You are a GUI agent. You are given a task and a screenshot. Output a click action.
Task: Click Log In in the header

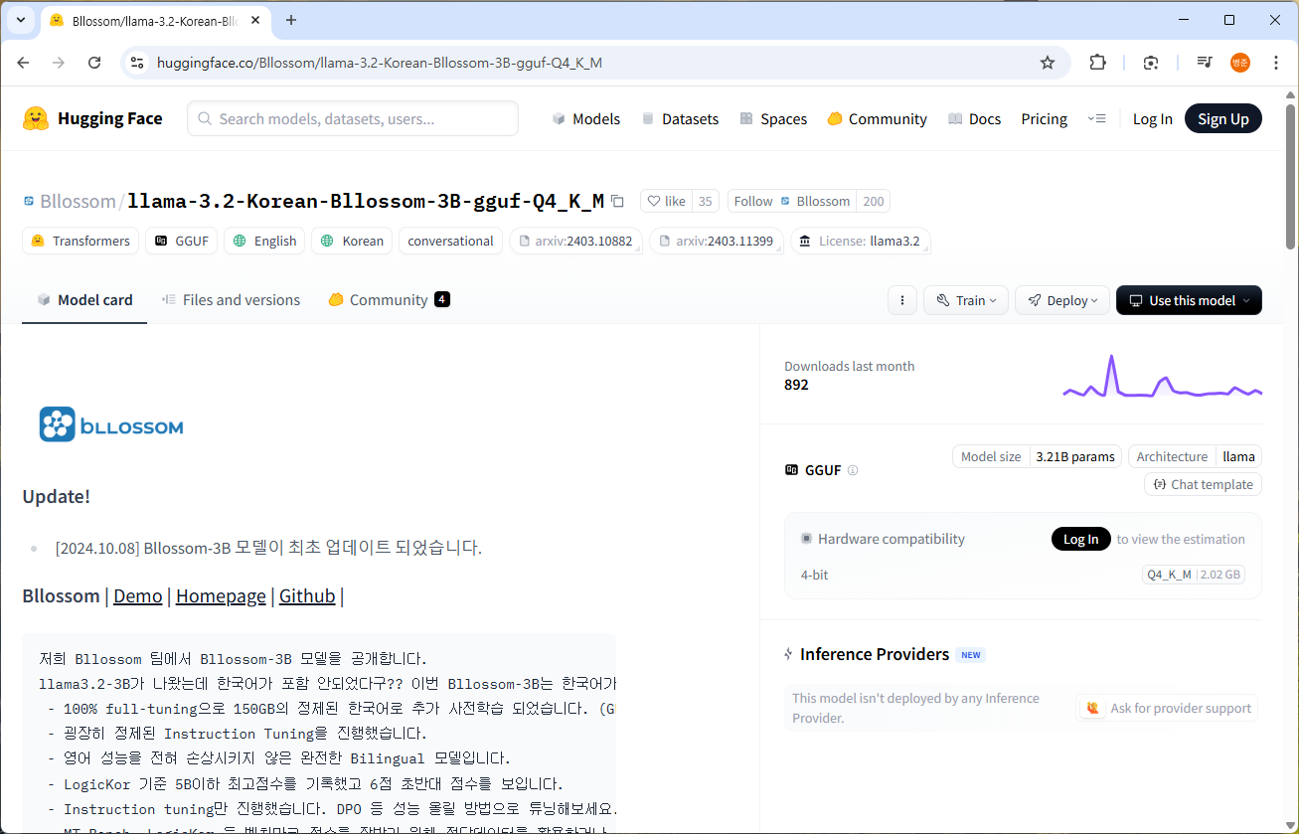tap(1152, 118)
